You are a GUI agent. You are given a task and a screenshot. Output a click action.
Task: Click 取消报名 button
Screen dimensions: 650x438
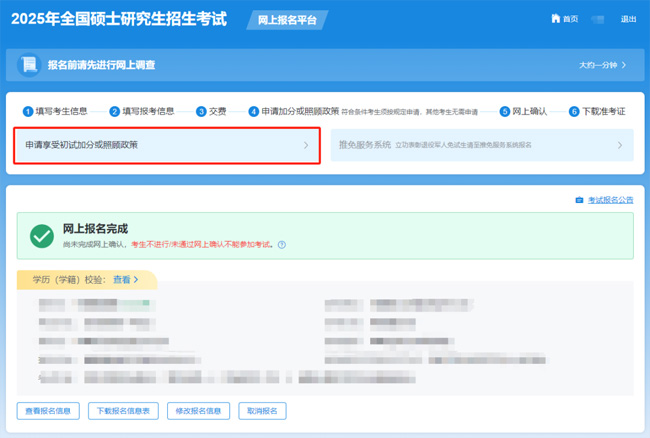pos(262,411)
